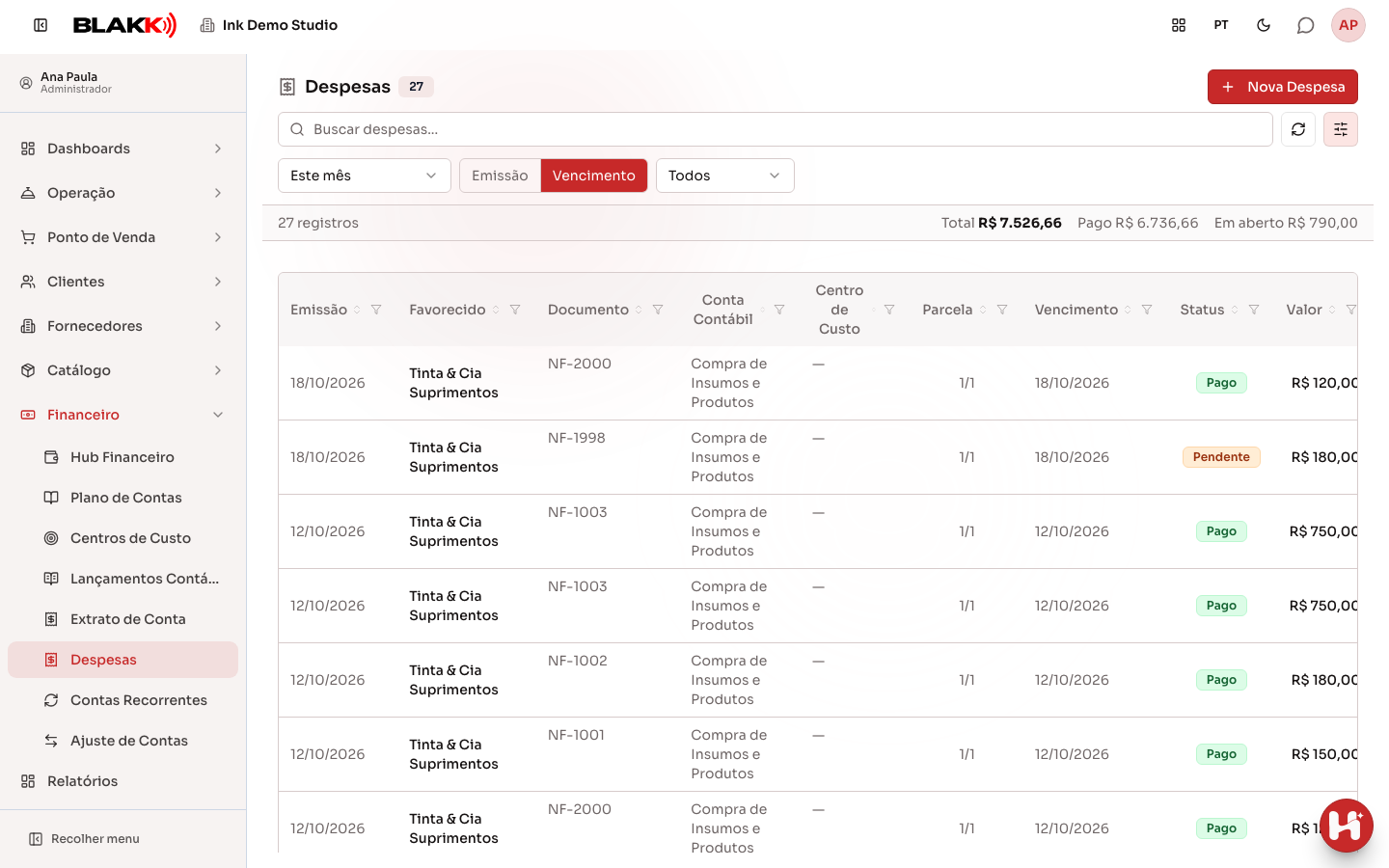Filter the Vencimento column
This screenshot has width=1389, height=868.
pos(1147,310)
